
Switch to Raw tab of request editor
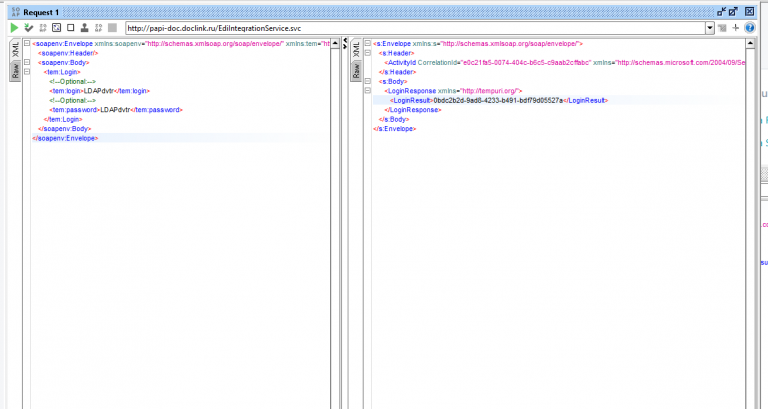15,71
